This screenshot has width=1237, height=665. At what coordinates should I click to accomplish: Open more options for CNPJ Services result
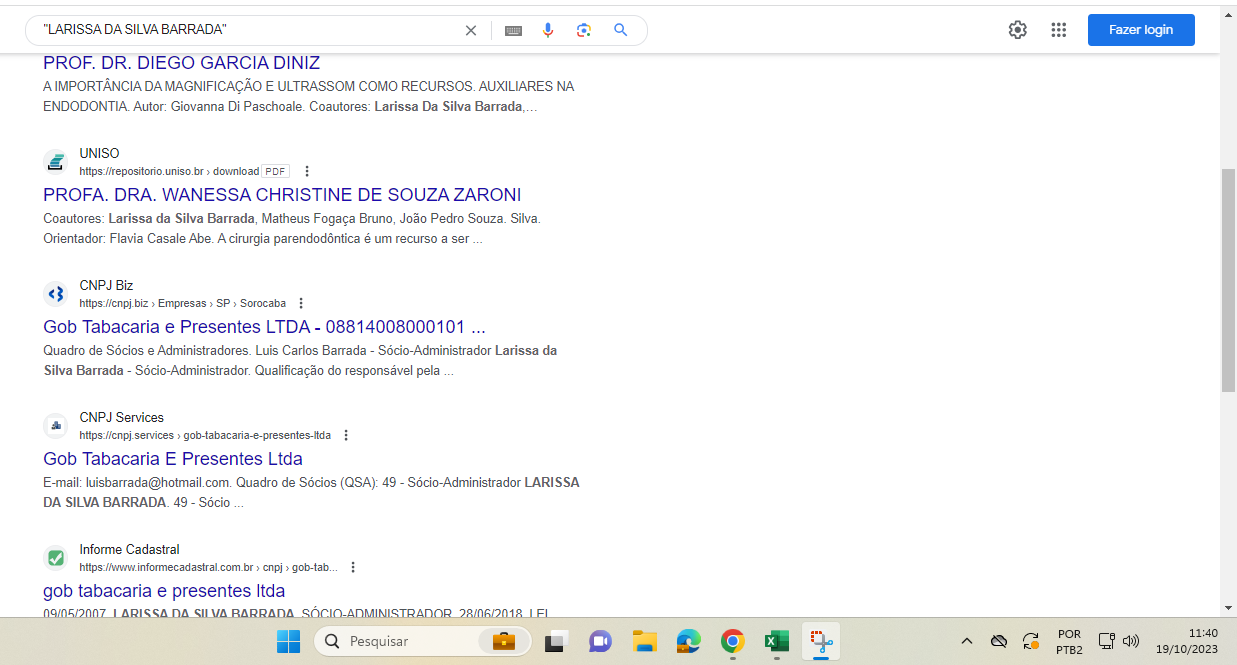click(x=346, y=435)
